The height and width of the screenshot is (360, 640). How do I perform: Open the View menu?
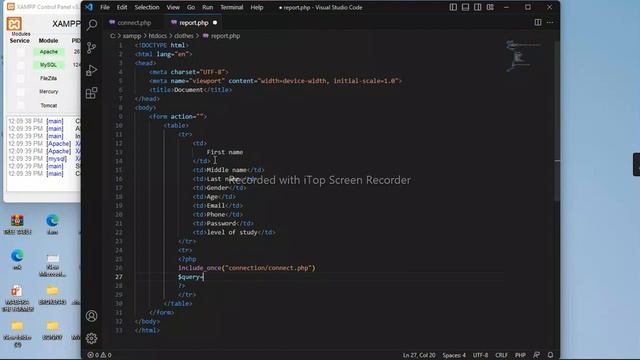tap(173, 7)
